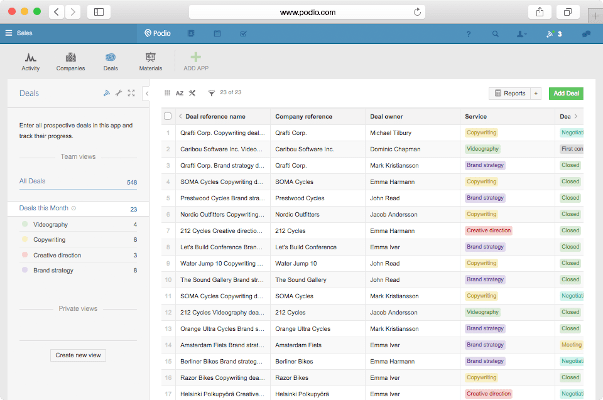Sort items with the AZ icon
The width and height of the screenshot is (603, 400).
[x=180, y=93]
